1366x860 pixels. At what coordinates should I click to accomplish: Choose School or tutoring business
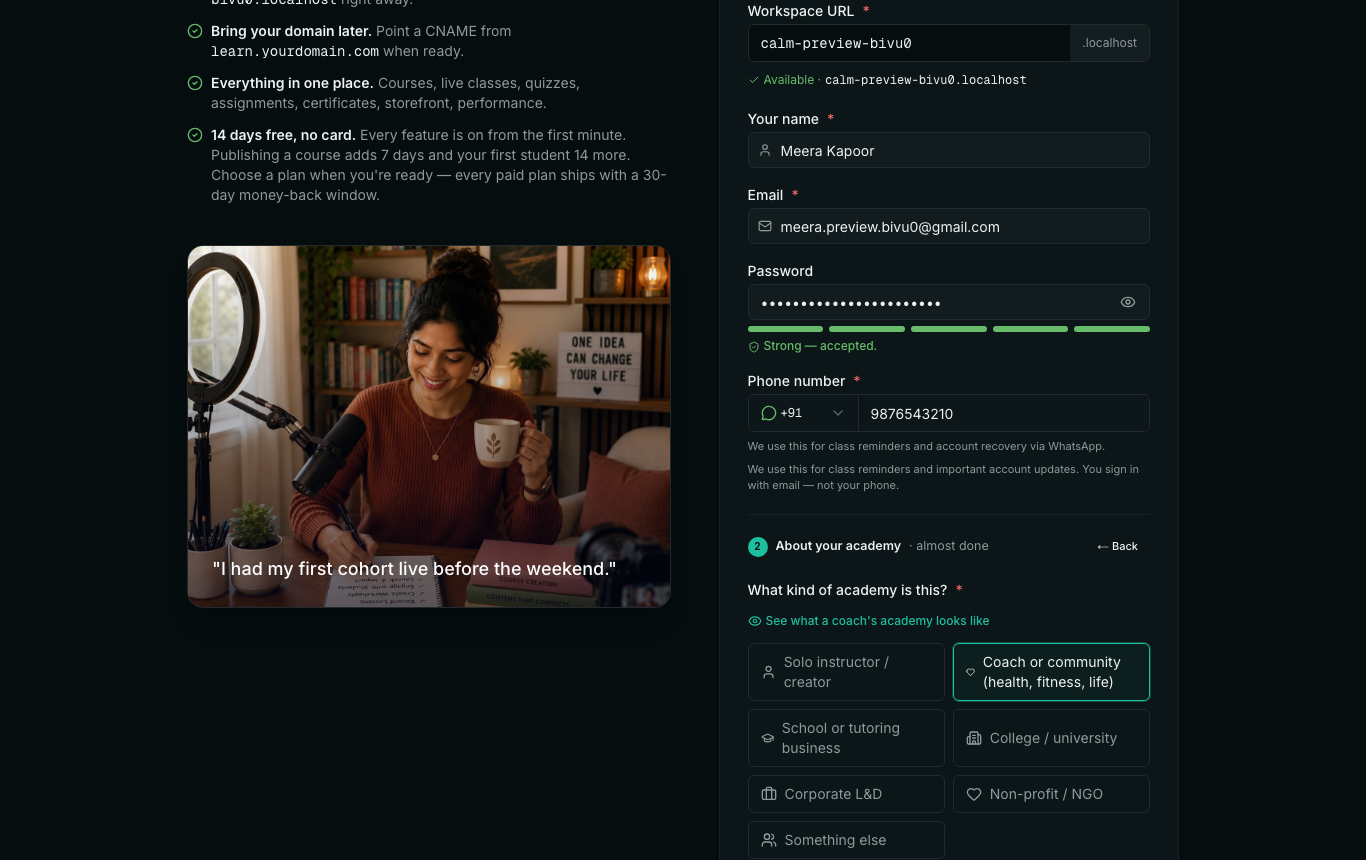pyautogui.click(x=846, y=738)
